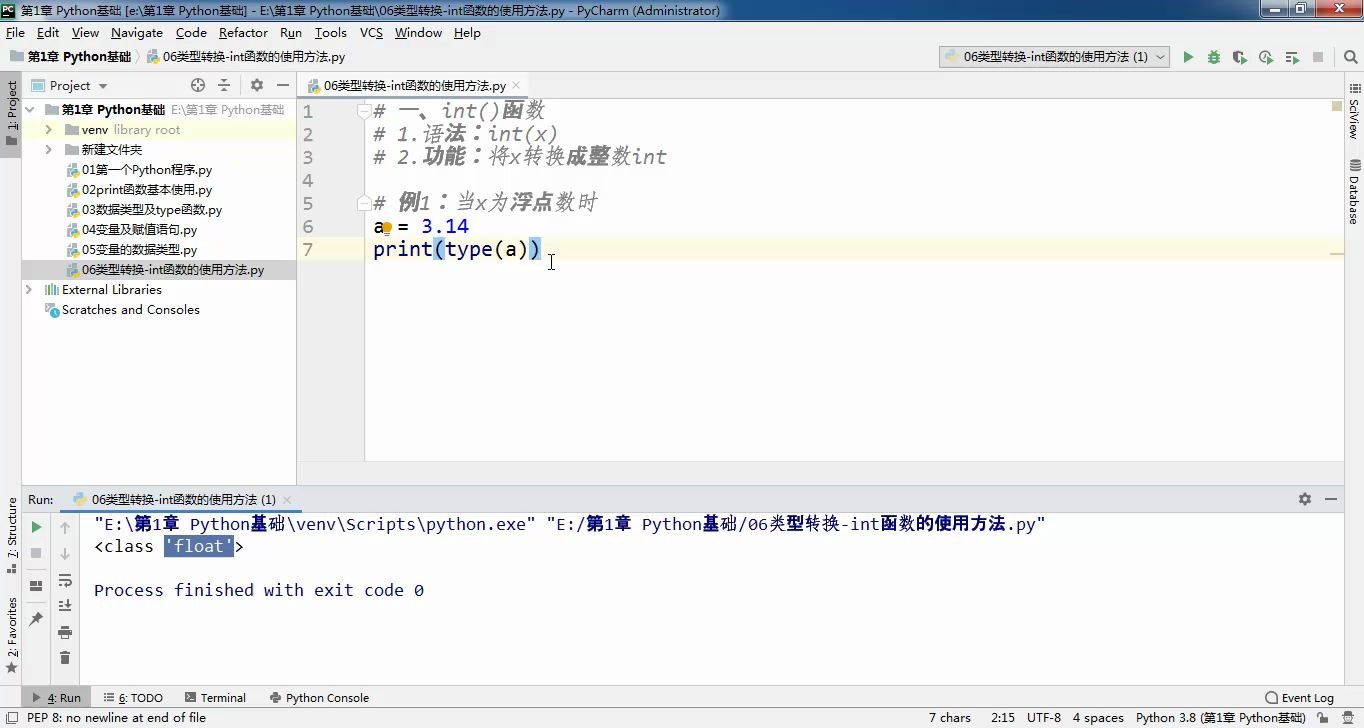Open the Database side panel
Image resolution: width=1364 pixels, height=728 pixels.
click(x=1354, y=192)
